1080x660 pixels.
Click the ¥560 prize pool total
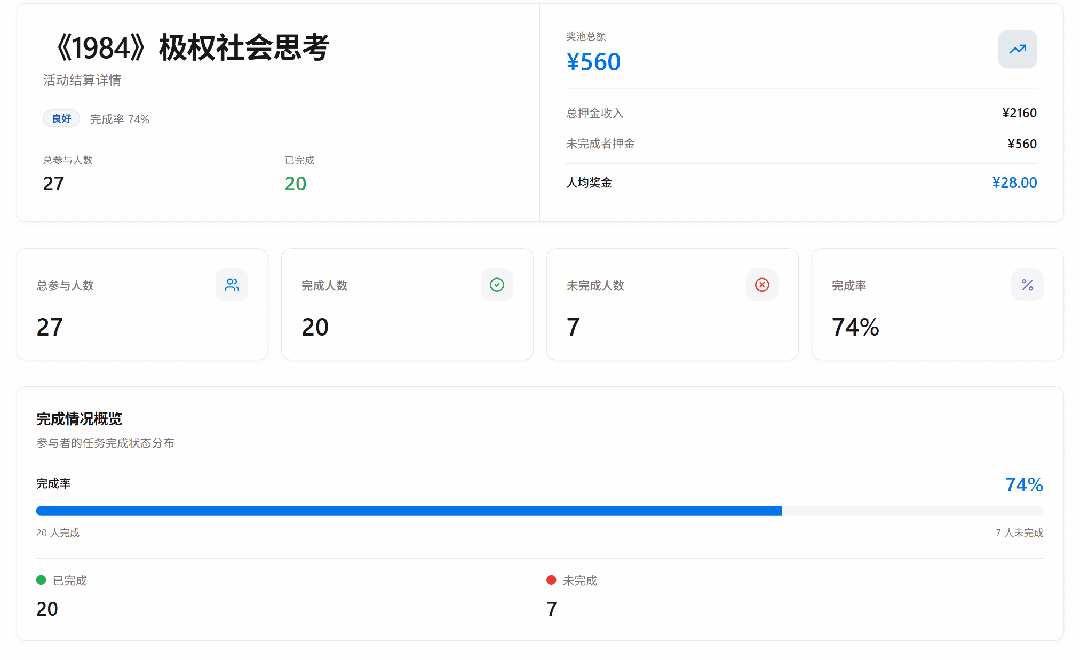click(594, 62)
